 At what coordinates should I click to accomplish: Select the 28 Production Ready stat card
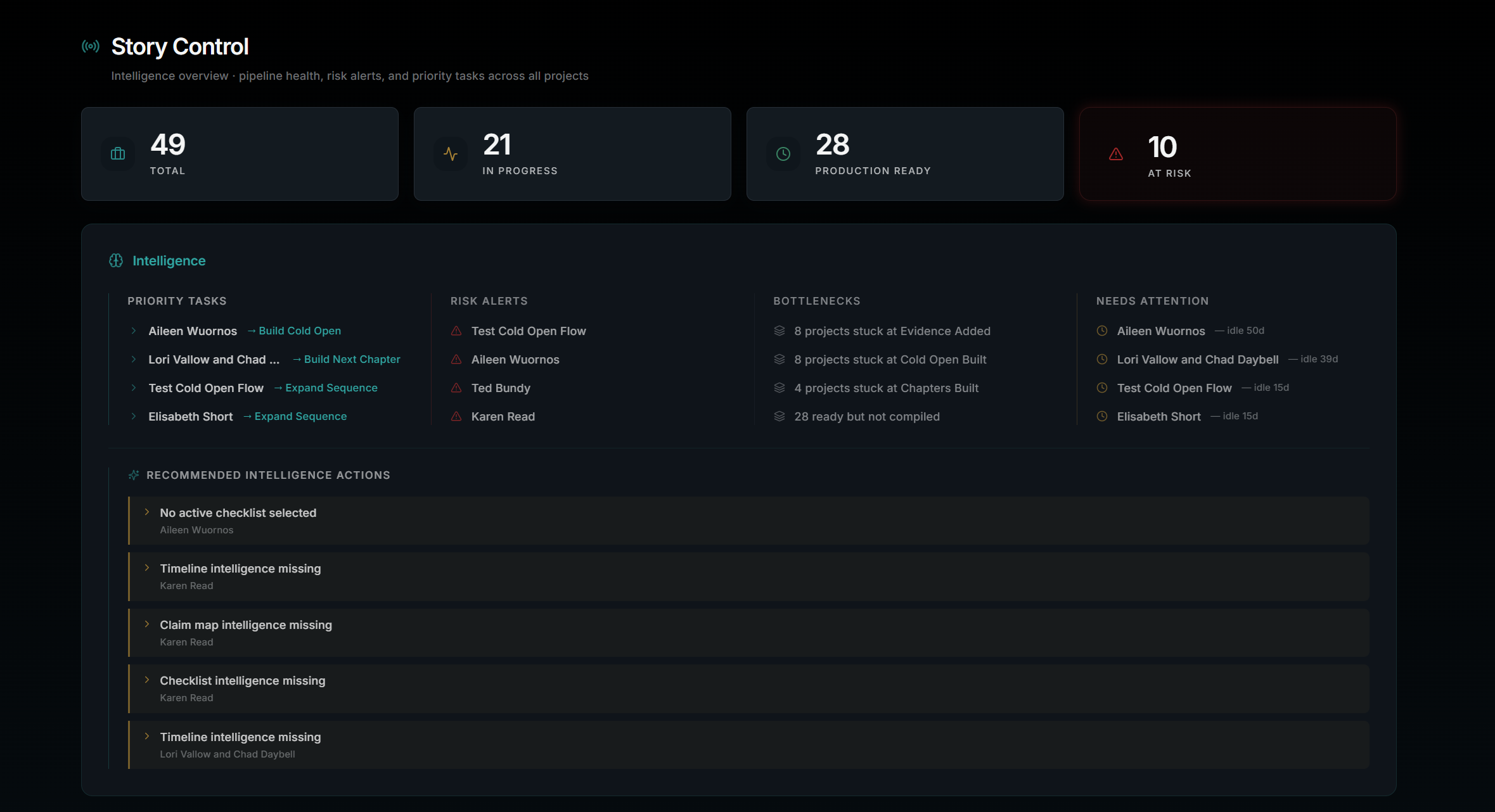(904, 154)
